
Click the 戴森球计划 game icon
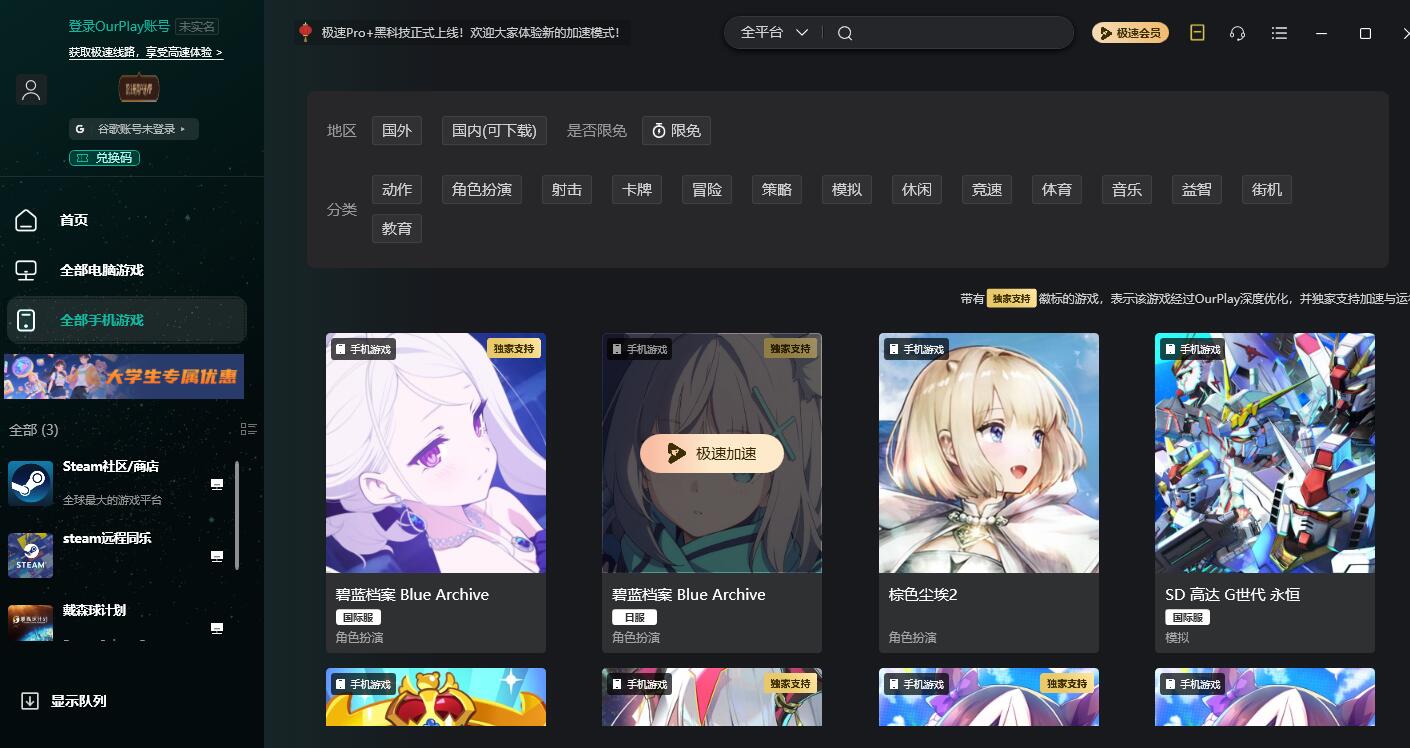tap(30, 622)
